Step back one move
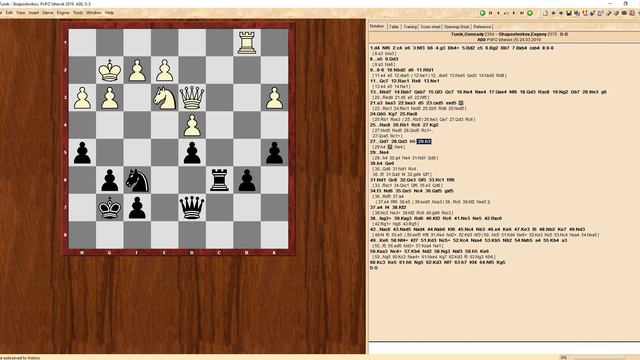640x360 pixels. (498, 13)
